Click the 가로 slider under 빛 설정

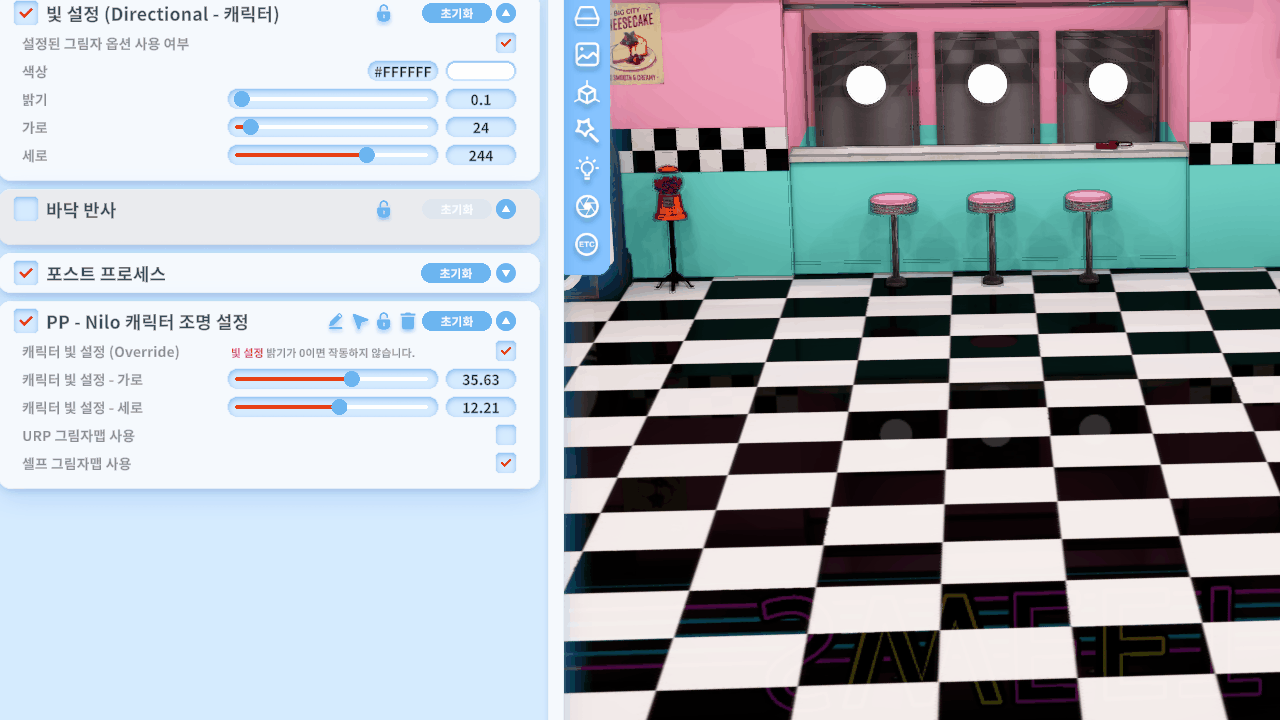click(x=333, y=127)
